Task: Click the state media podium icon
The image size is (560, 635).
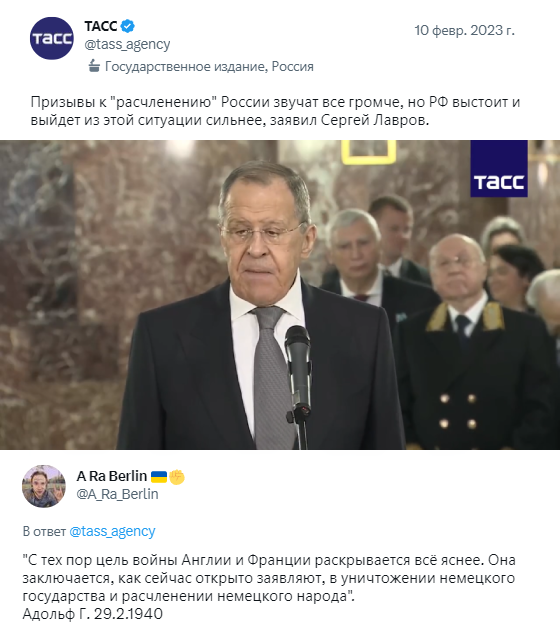Action: pos(94,66)
